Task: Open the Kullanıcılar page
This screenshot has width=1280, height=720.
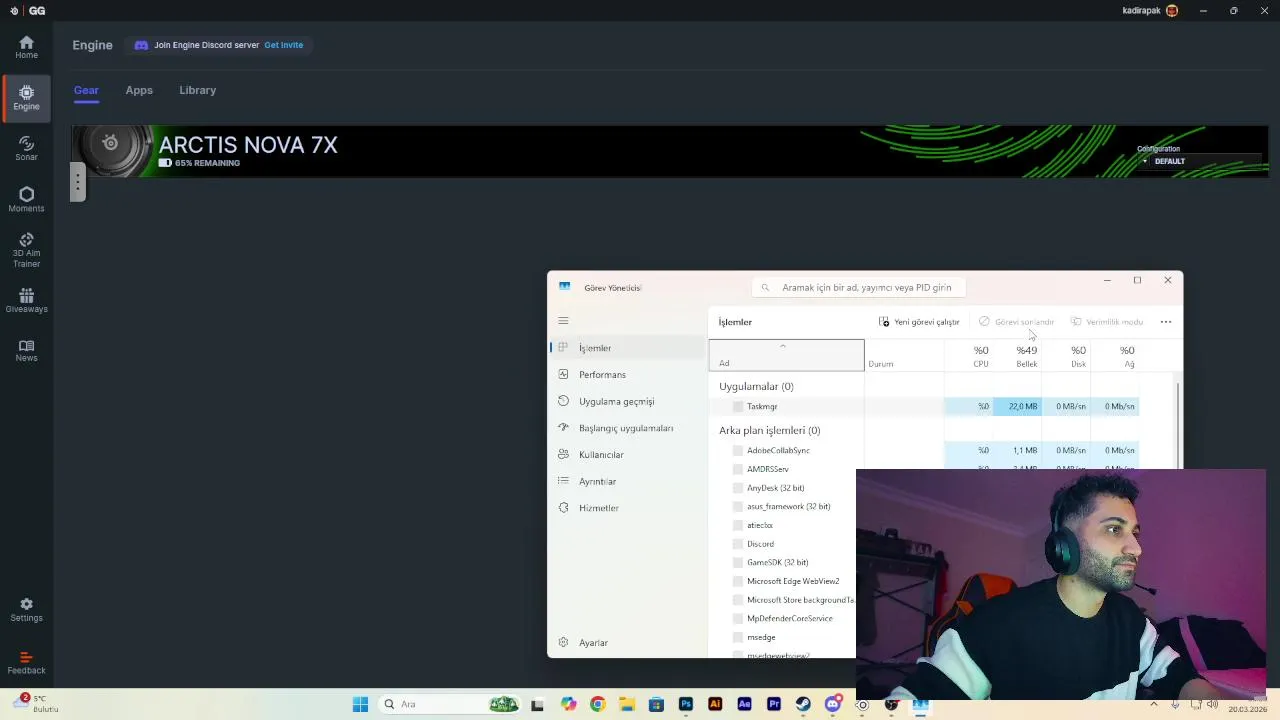Action: pos(628,454)
